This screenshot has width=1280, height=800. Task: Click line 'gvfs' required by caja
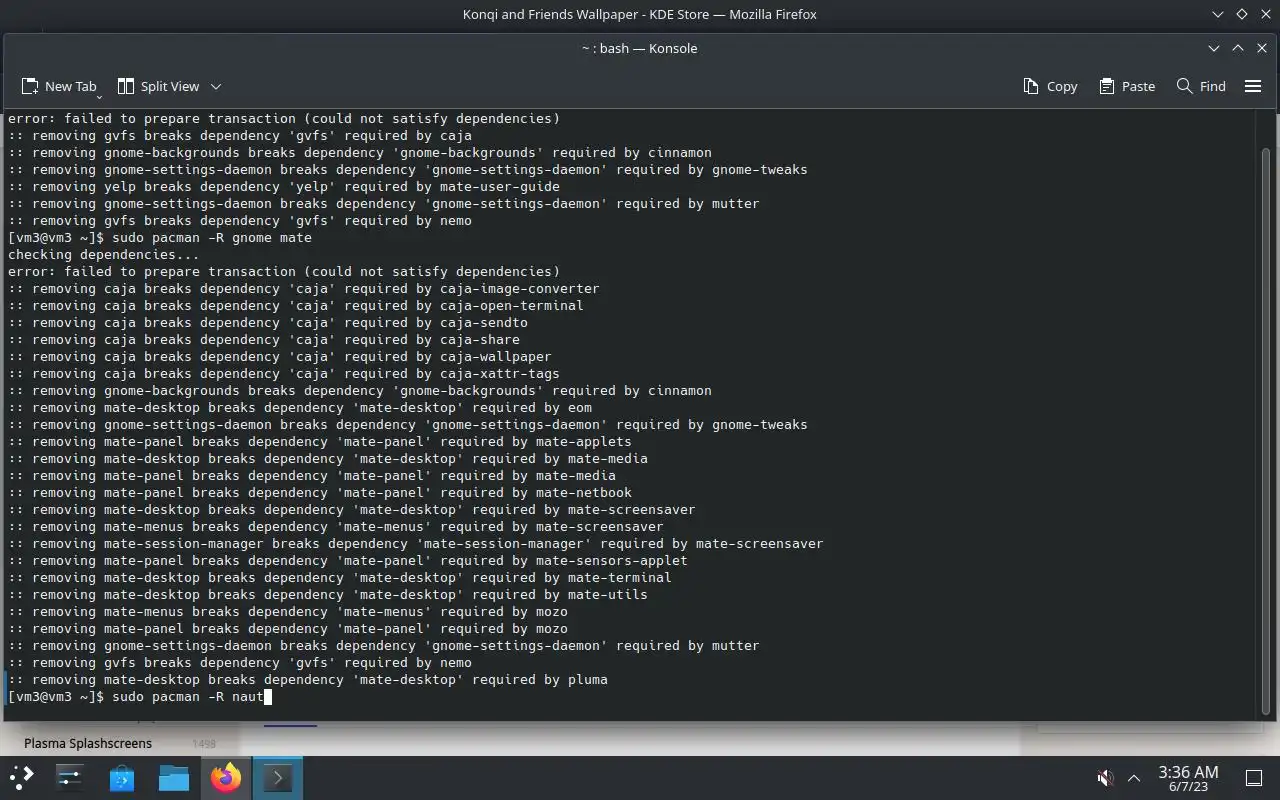(x=240, y=135)
